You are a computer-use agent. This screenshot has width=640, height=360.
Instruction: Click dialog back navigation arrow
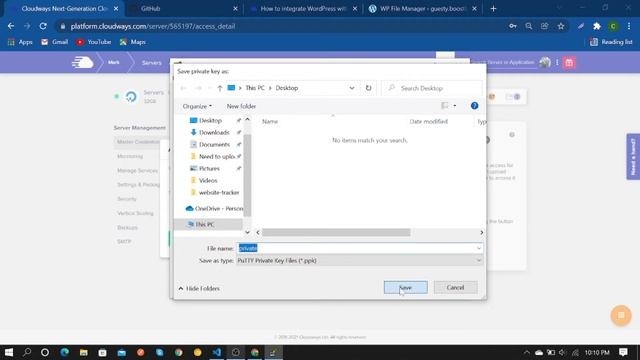[x=183, y=88]
